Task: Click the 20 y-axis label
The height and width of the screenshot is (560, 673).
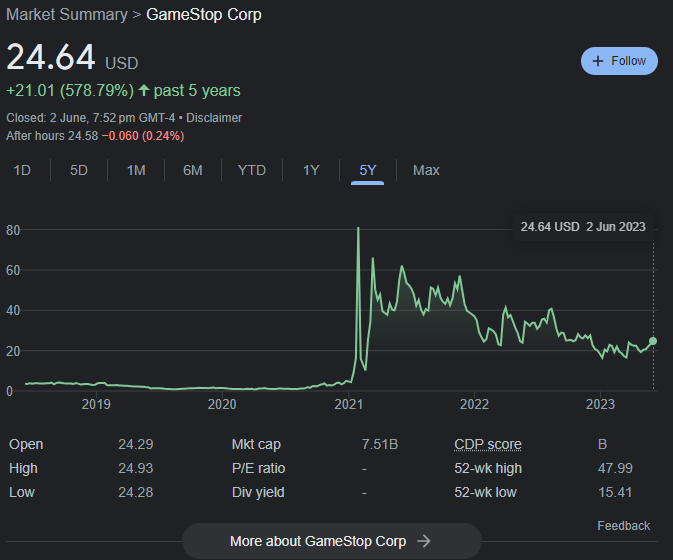Action: coord(13,351)
